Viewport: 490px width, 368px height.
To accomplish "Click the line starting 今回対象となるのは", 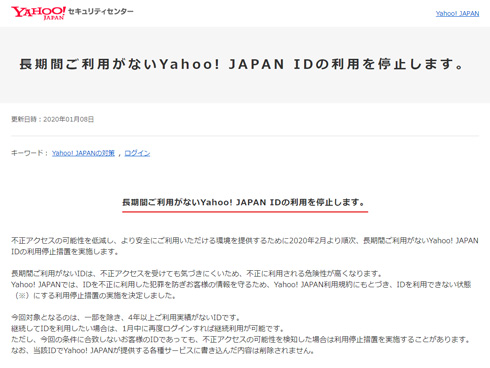I will coord(126,317).
